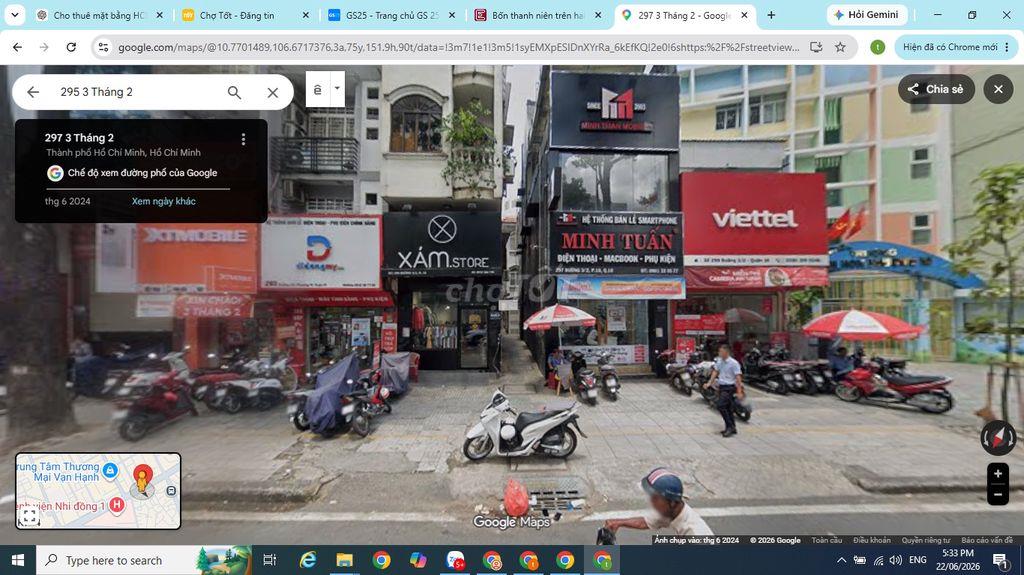Click the 'Hỏi Gemini' button
Image resolution: width=1024 pixels, height=575 pixels.
coord(867,14)
